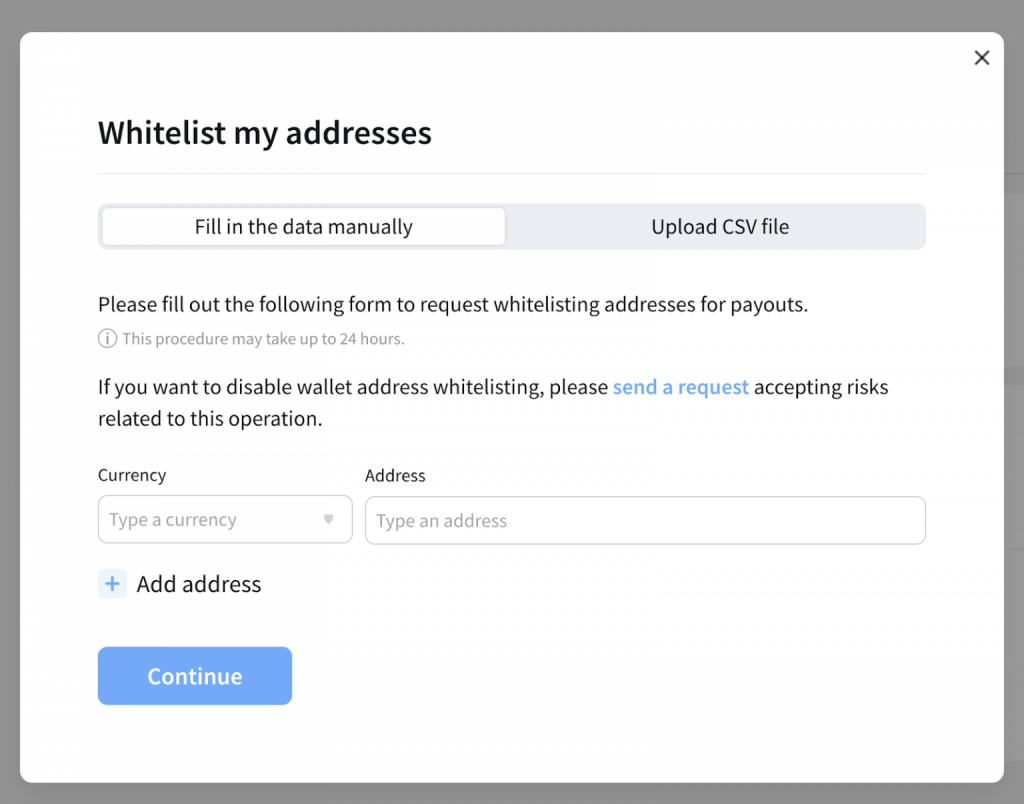The width and height of the screenshot is (1024, 804).
Task: Click the 'disable wallet address whitelisting' sentence
Action: point(353,387)
